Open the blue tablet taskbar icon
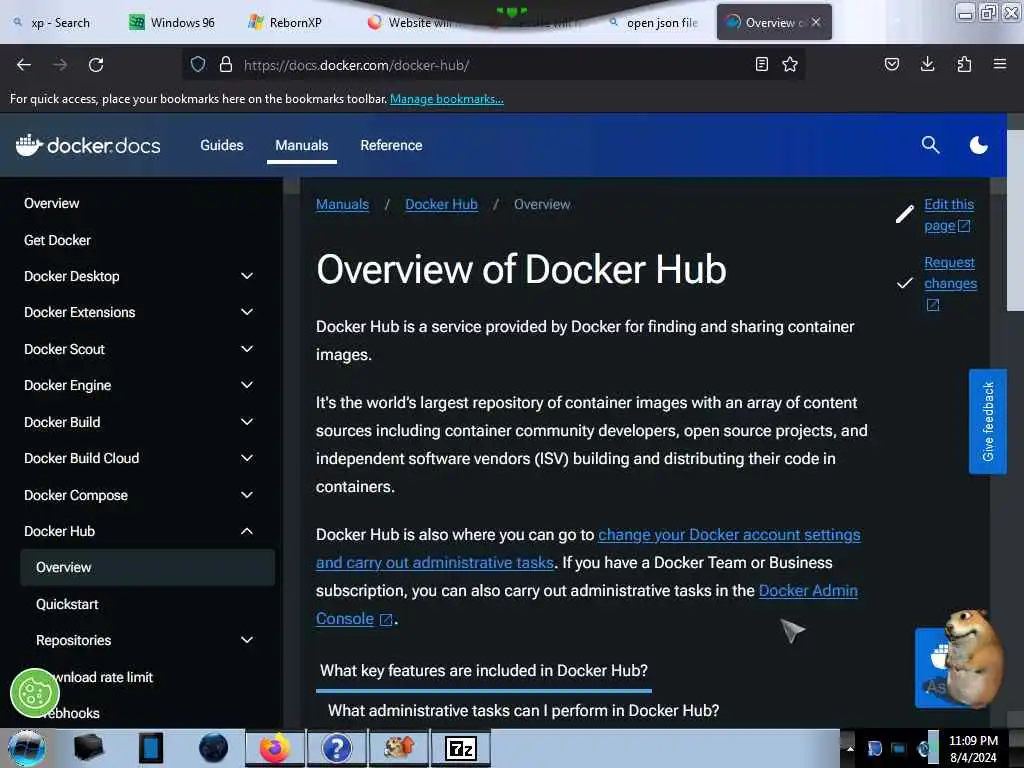The image size is (1024, 768). click(x=150, y=748)
